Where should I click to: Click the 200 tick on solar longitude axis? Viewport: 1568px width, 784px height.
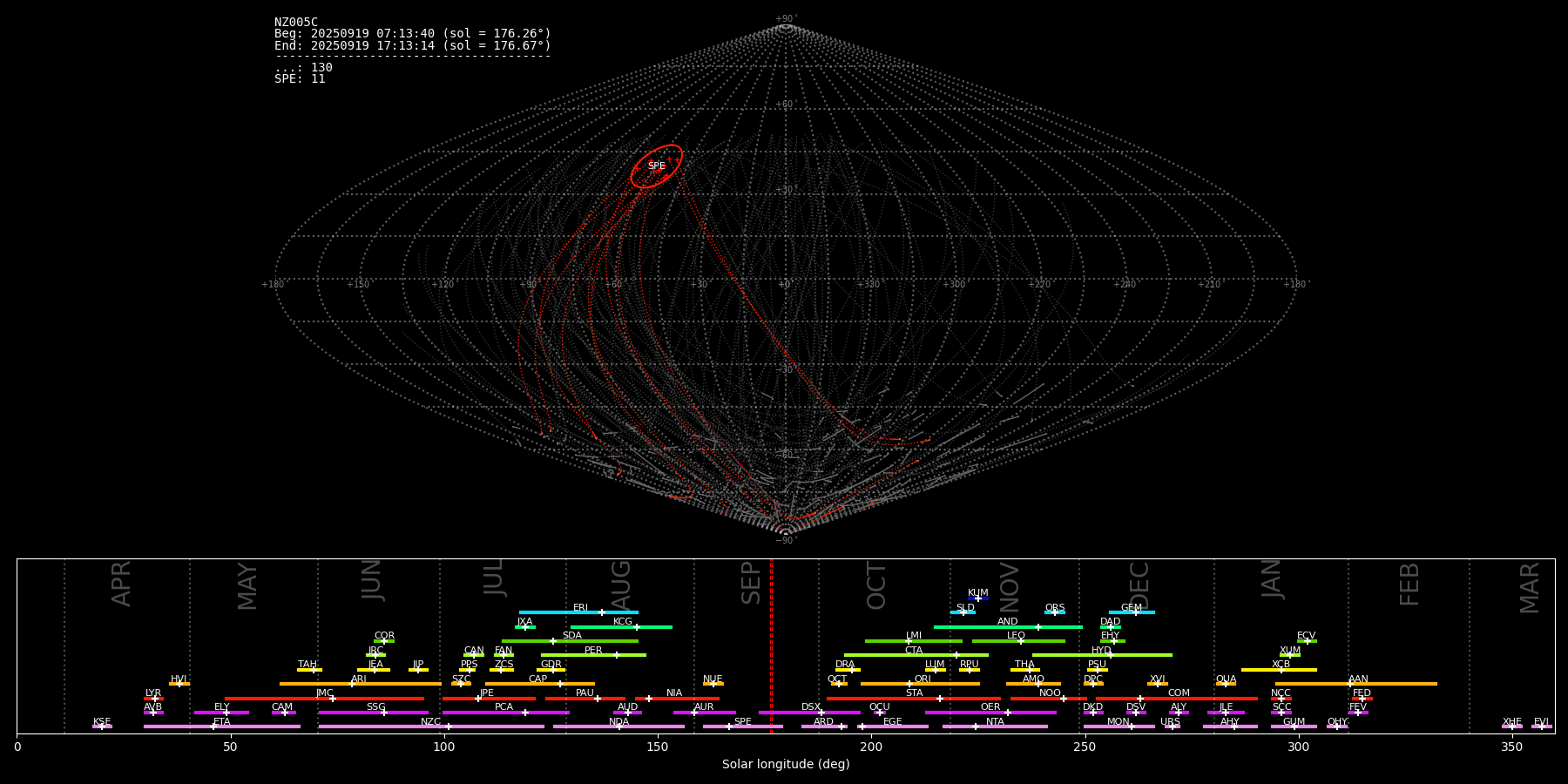click(x=871, y=747)
